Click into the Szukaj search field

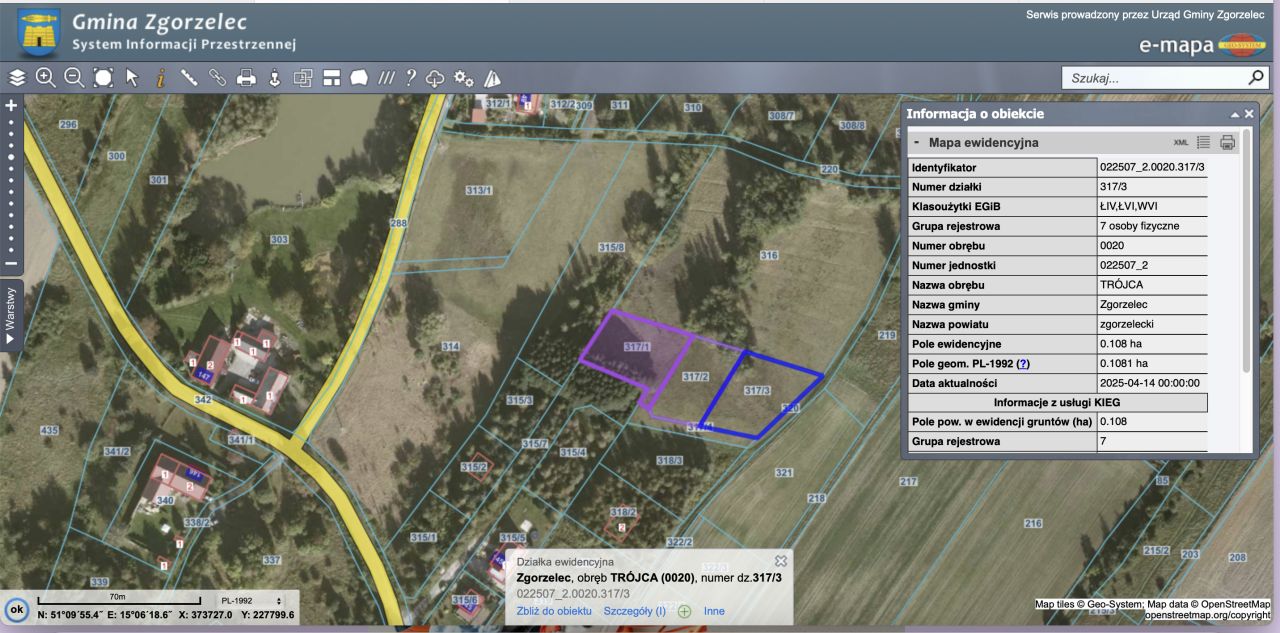tap(1153, 77)
